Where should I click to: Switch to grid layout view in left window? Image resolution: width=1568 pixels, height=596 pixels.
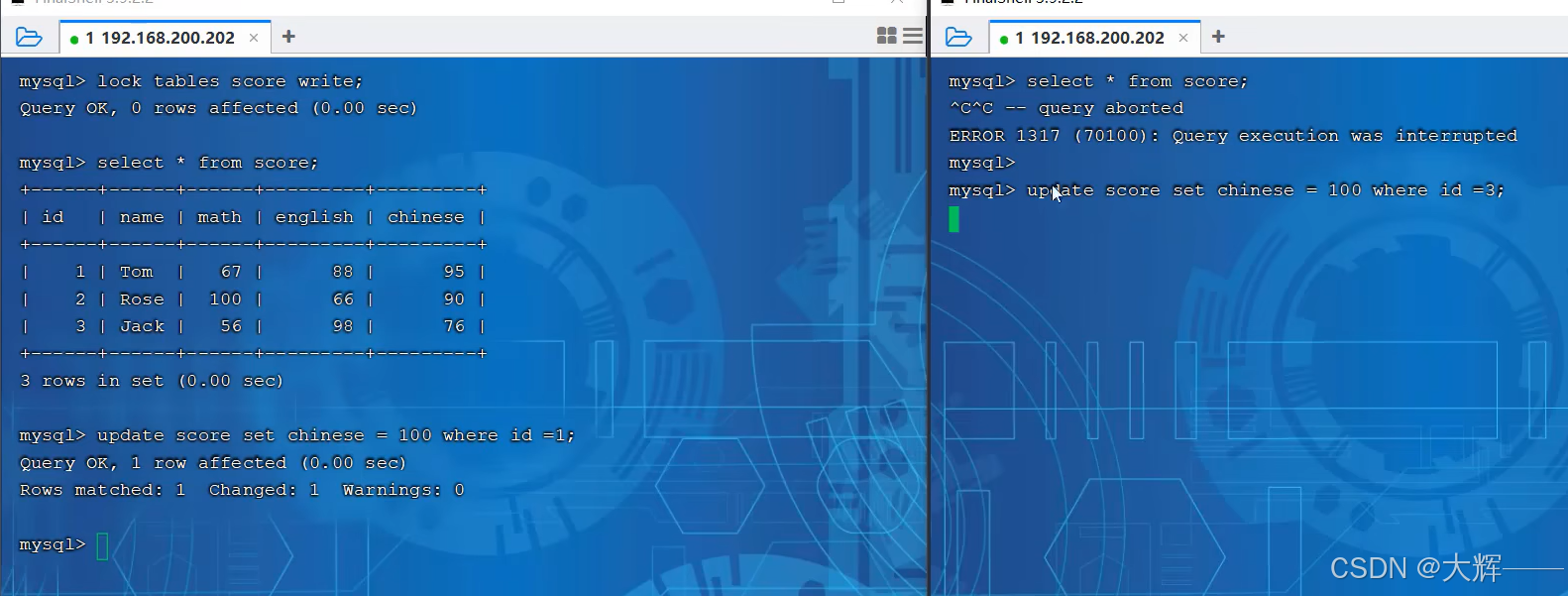(x=887, y=36)
